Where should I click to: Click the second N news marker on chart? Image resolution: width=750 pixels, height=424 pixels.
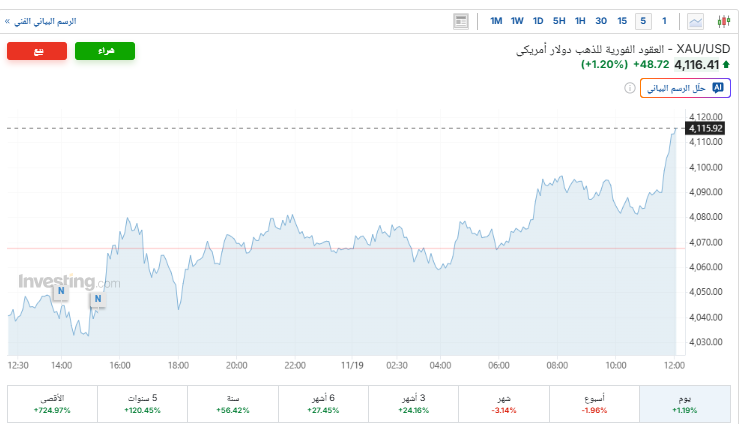pos(97,298)
